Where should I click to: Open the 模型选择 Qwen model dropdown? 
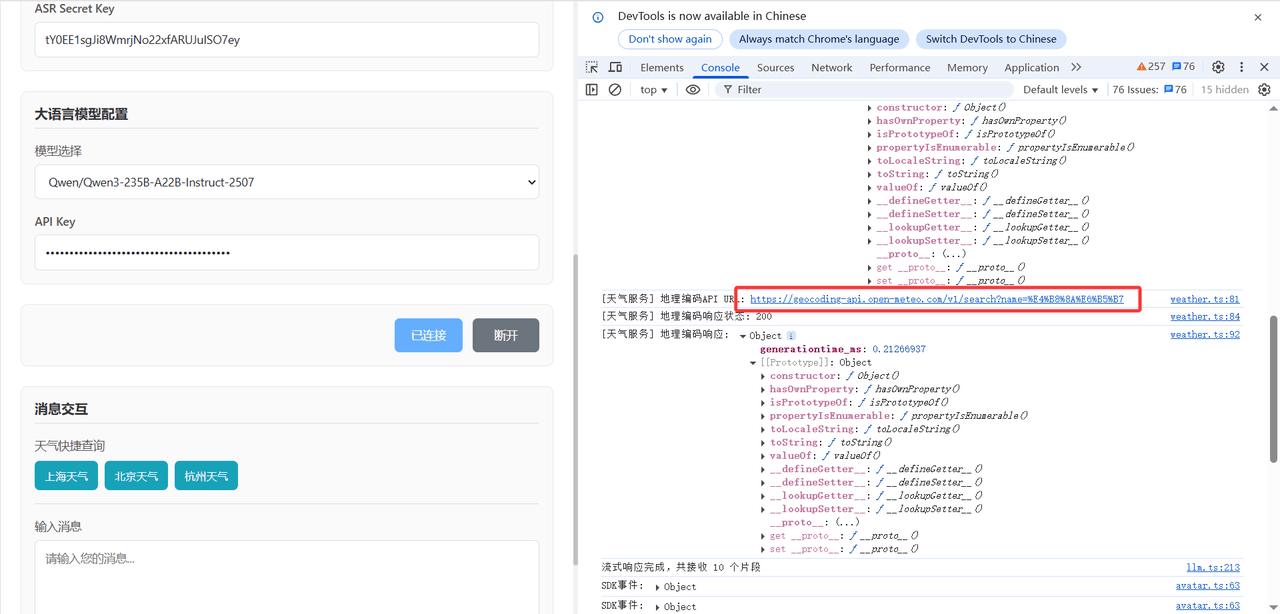pos(287,182)
